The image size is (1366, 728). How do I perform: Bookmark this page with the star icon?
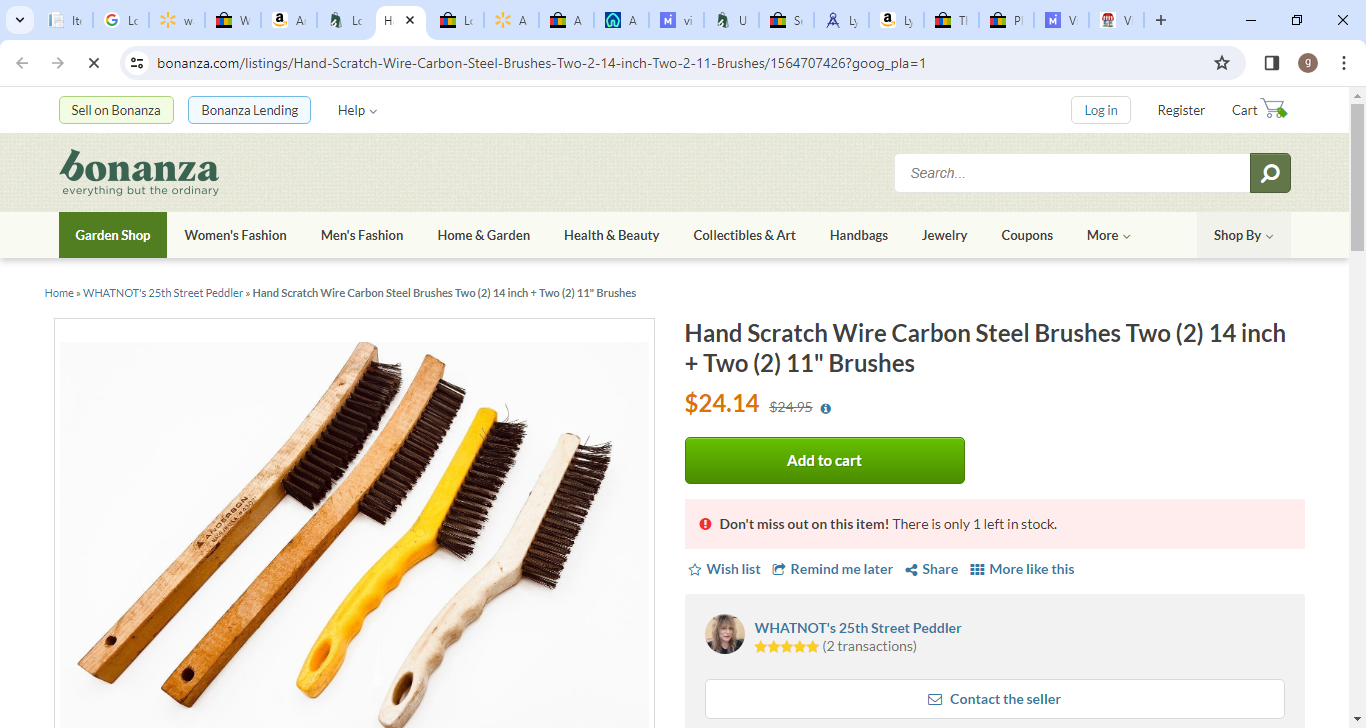(1222, 63)
